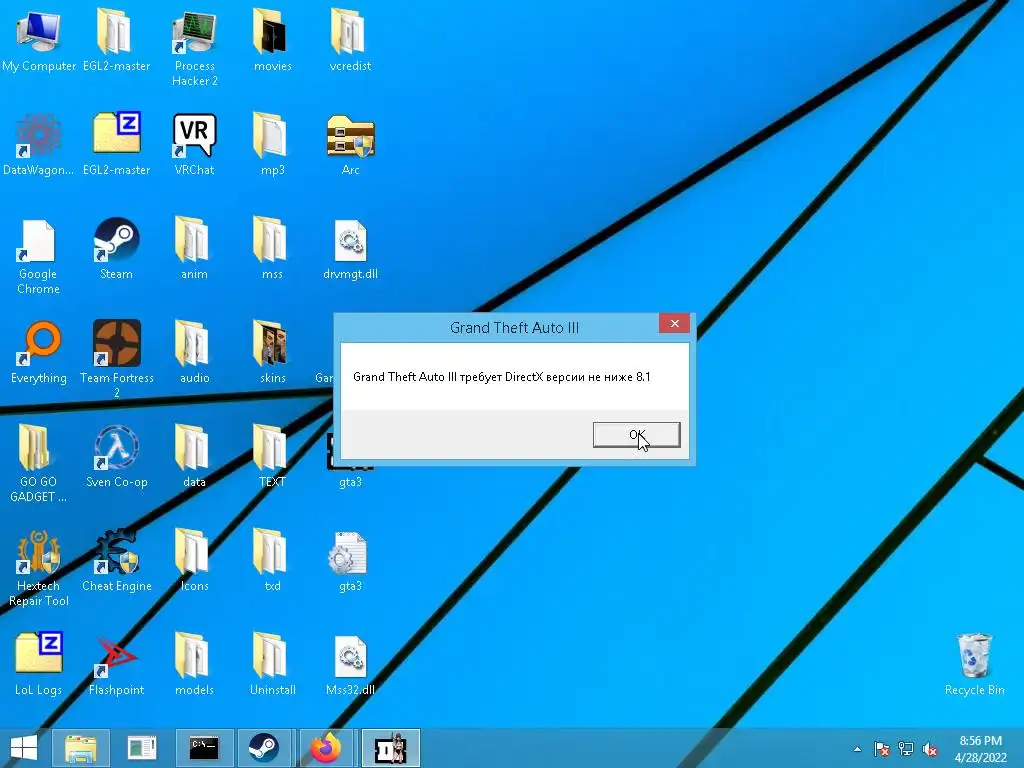Select the models folder
This screenshot has width=1024, height=768.
click(195, 664)
